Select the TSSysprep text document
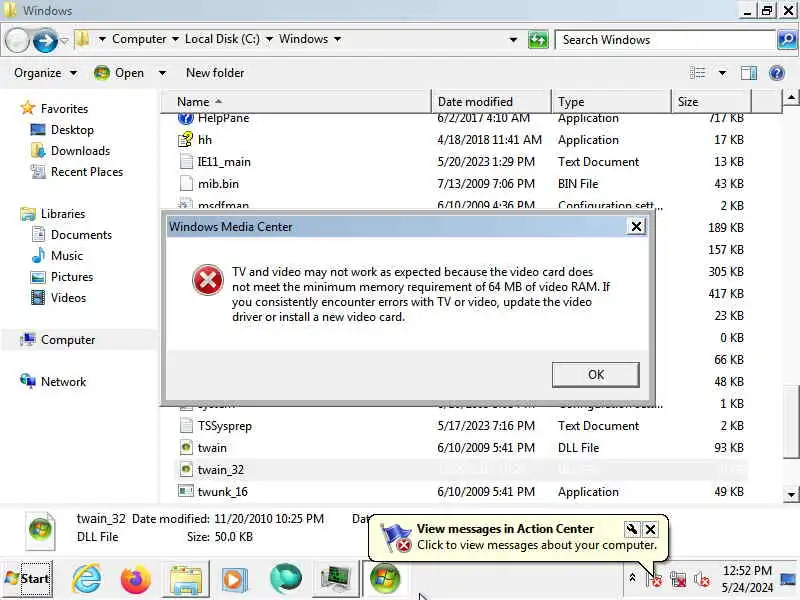 [462, 426]
